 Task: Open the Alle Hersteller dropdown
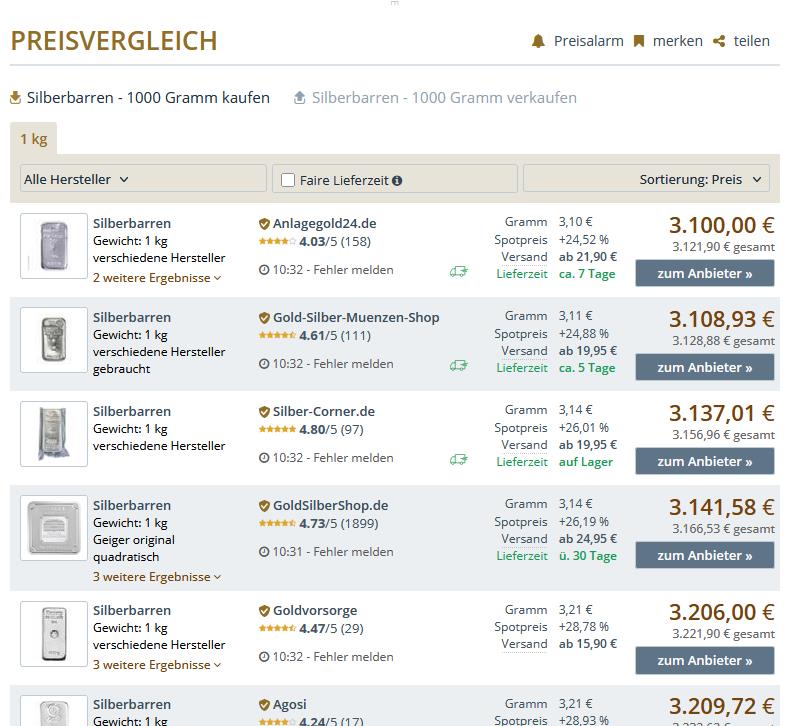pyautogui.click(x=143, y=179)
